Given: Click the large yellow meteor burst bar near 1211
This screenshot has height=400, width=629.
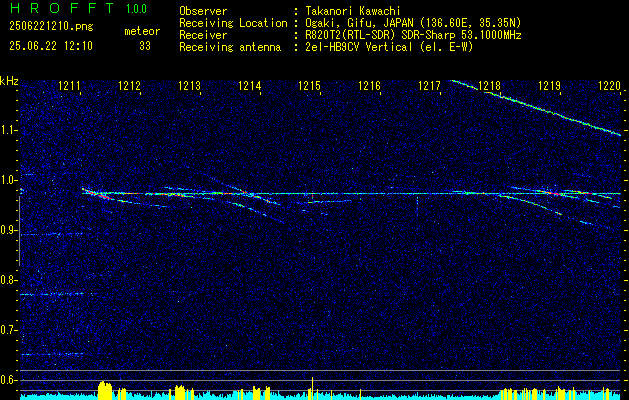Looking at the screenshot, I should (105, 390).
